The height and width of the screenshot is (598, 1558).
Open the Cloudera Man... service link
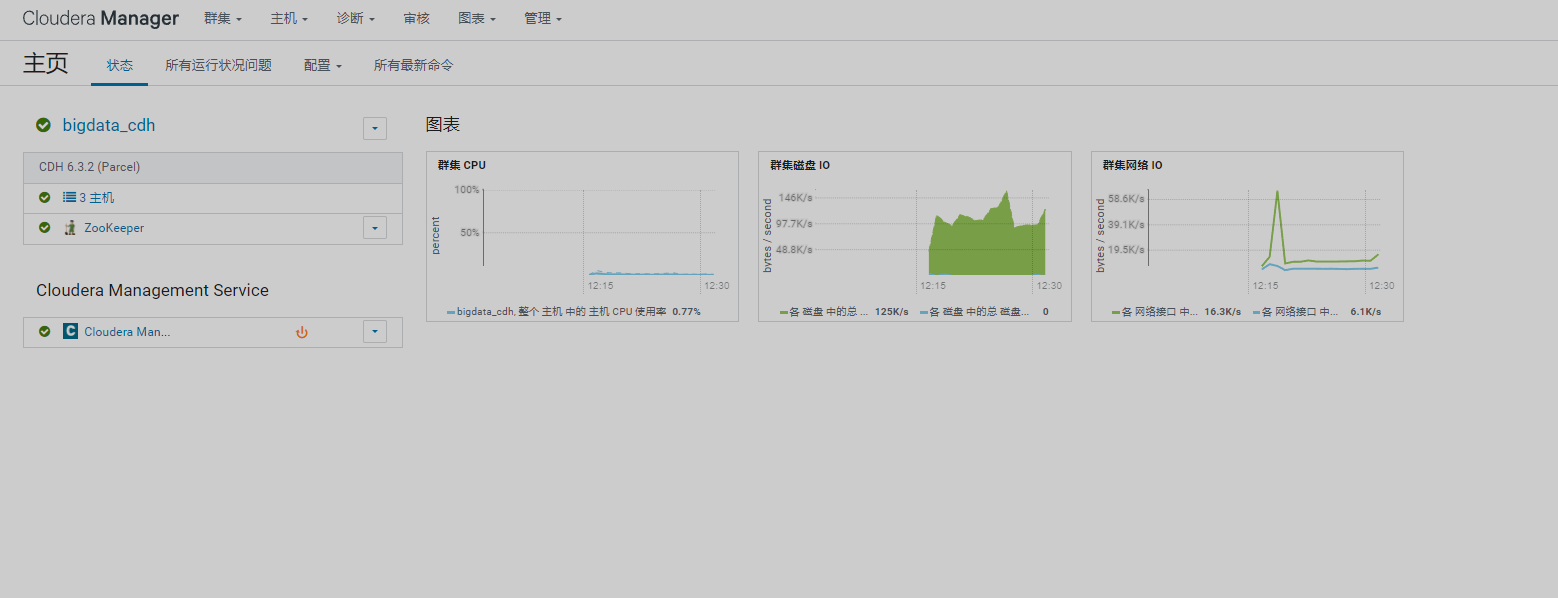click(x=127, y=332)
